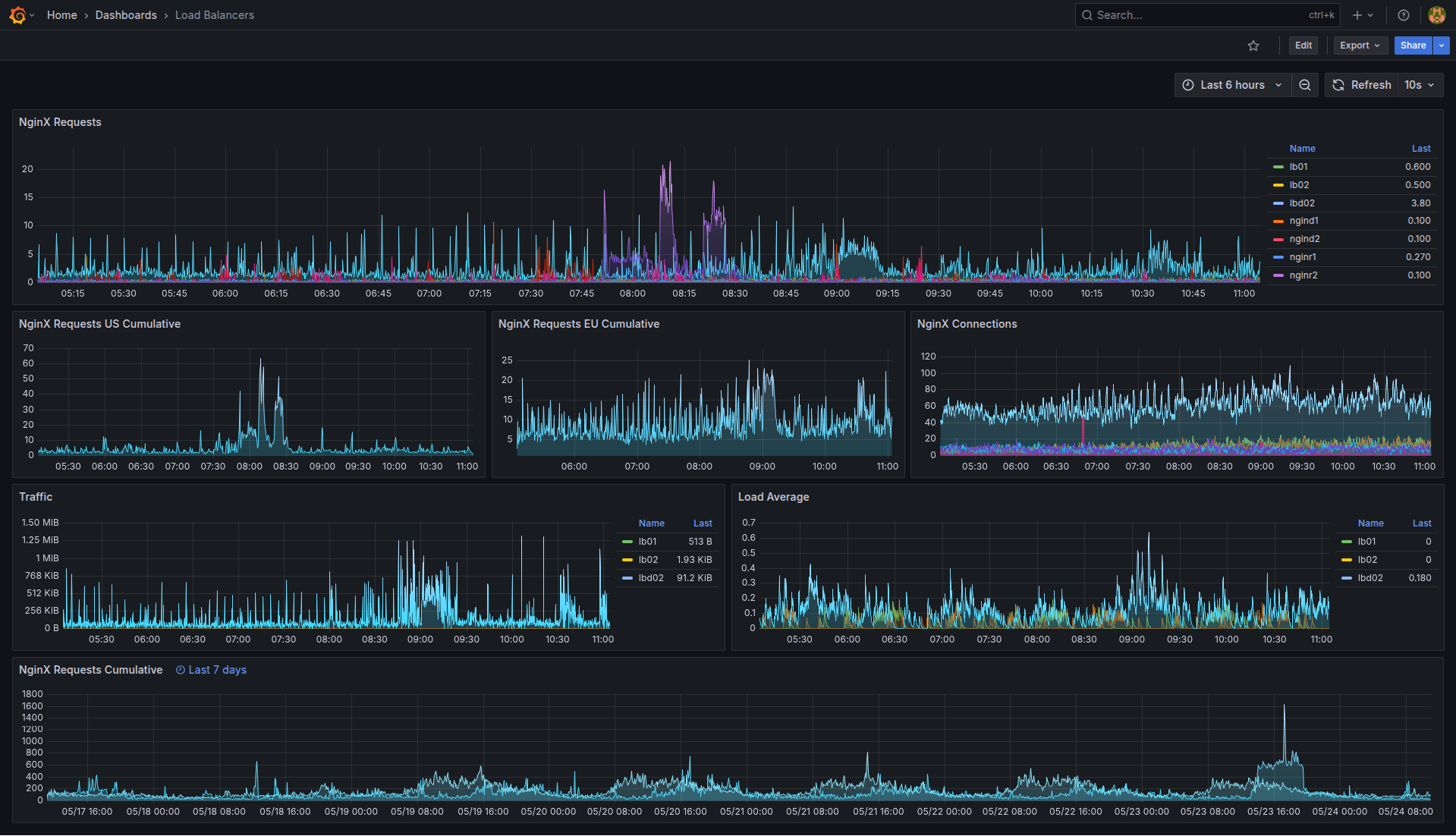The height and width of the screenshot is (836, 1456).
Task: Click the zoom out time range icon
Action: click(1305, 85)
